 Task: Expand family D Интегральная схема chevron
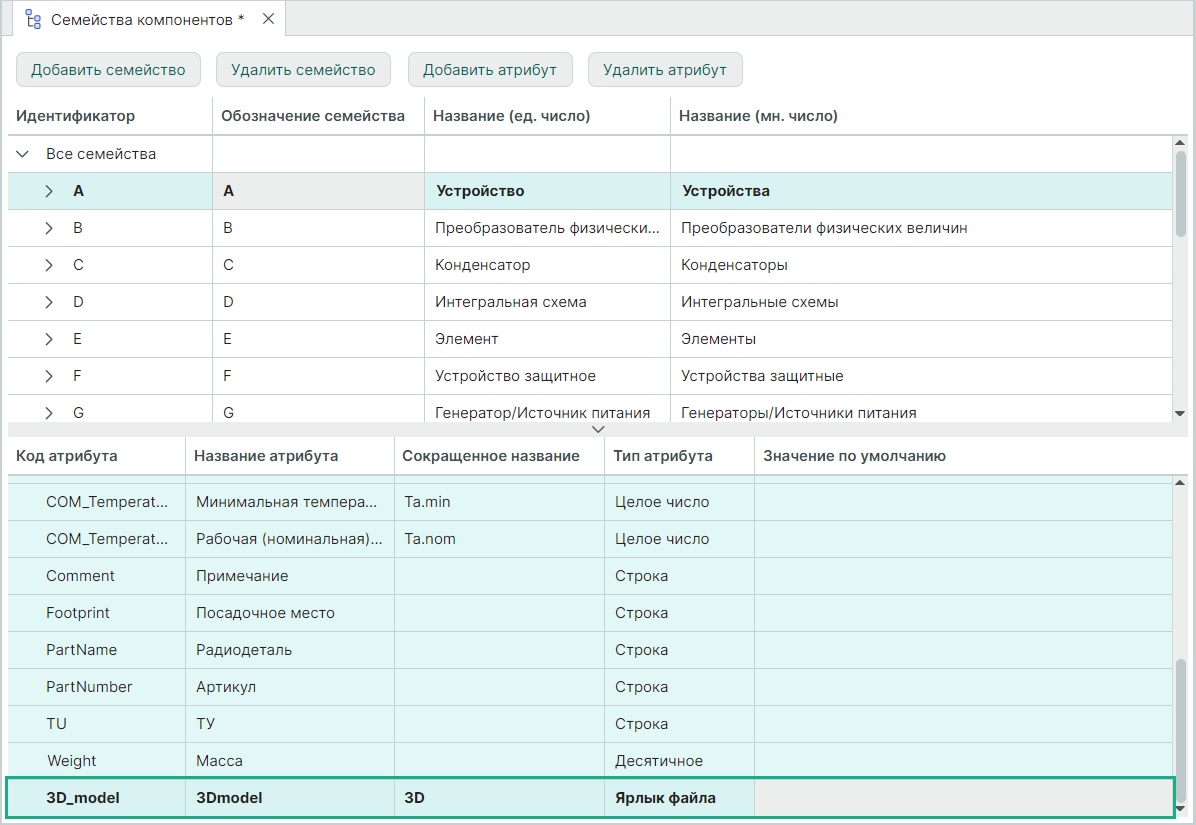[x=49, y=302]
